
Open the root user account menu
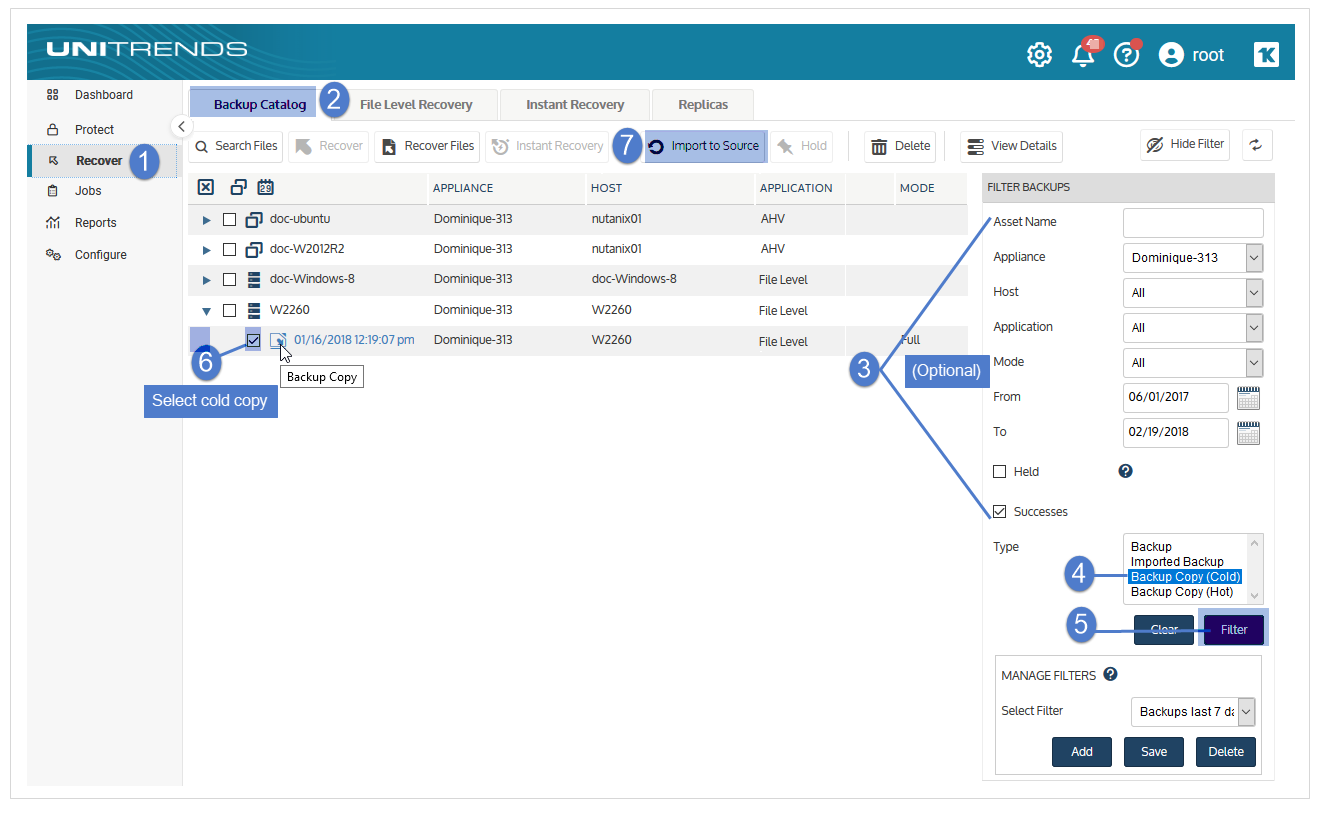click(1191, 55)
